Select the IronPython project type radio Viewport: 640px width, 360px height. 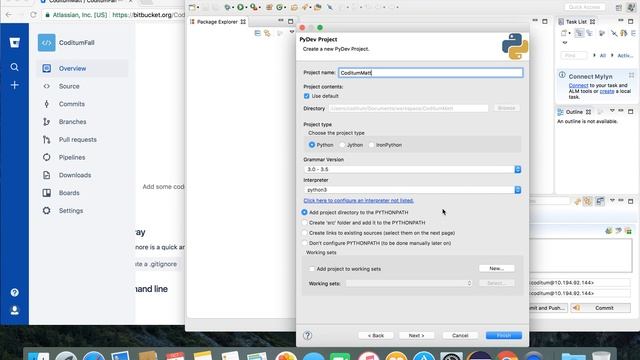tap(371, 145)
